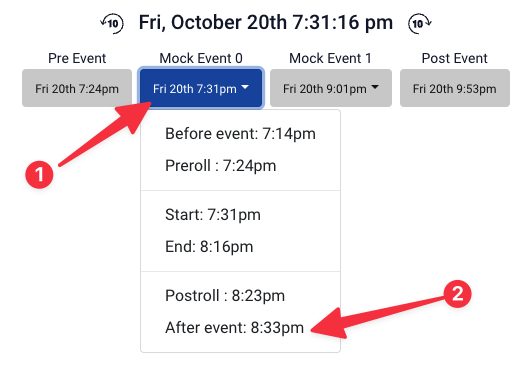Click the rewind 10 seconds icon
The image size is (529, 375).
pyautogui.click(x=112, y=24)
